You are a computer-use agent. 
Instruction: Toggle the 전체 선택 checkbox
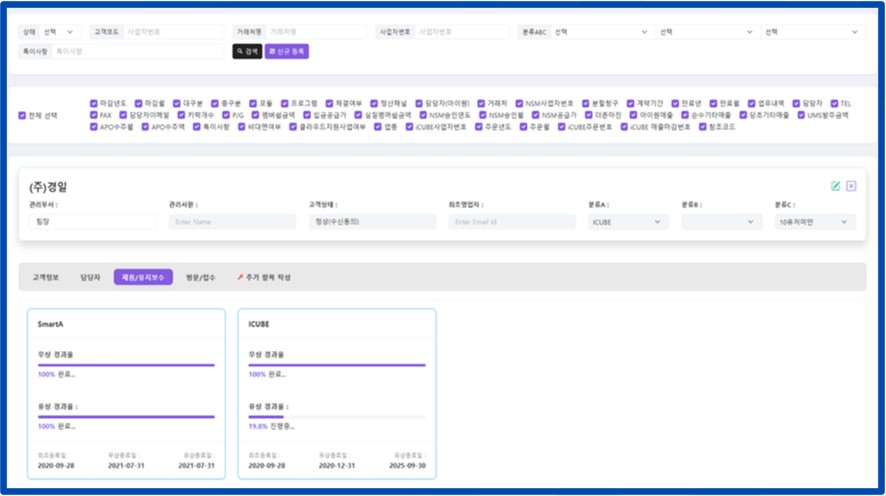coord(22,115)
